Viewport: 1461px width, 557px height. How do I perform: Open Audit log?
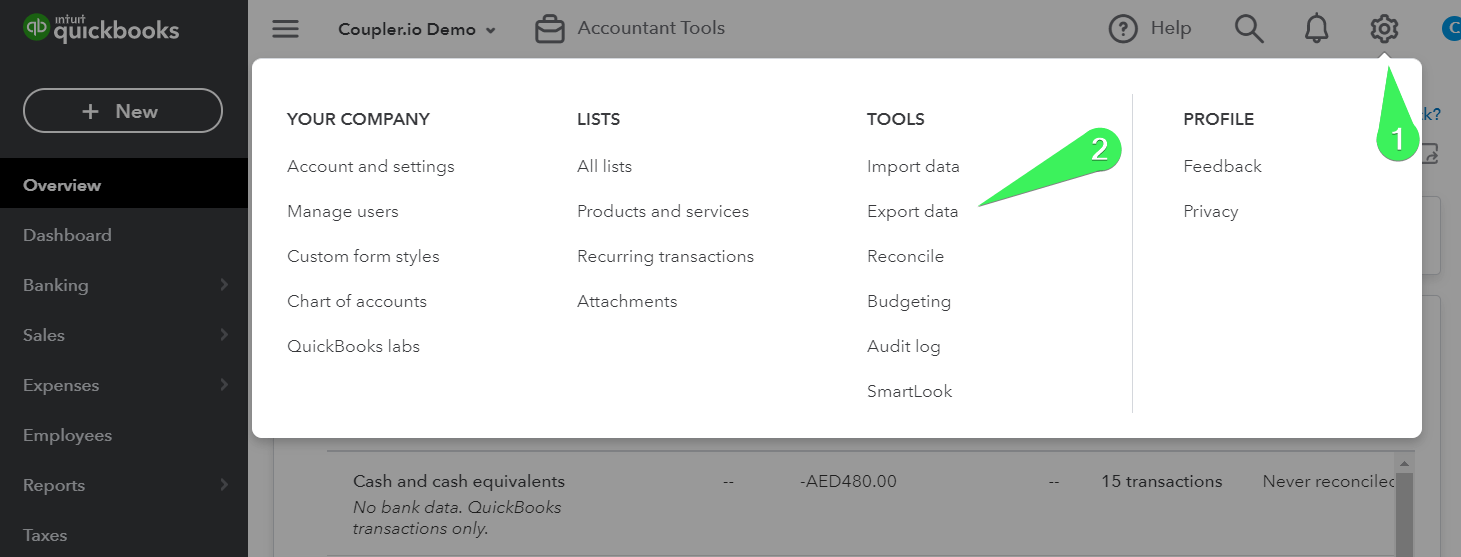coord(904,346)
